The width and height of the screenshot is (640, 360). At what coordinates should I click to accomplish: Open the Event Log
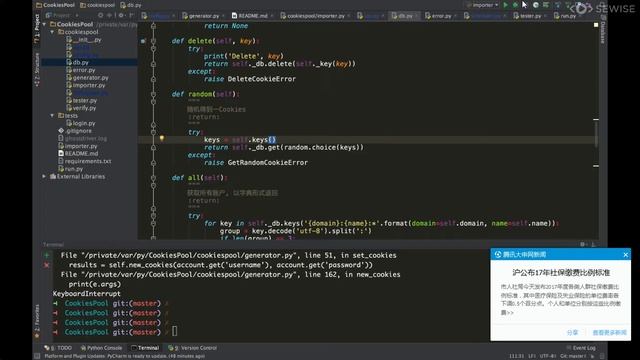click(x=581, y=348)
